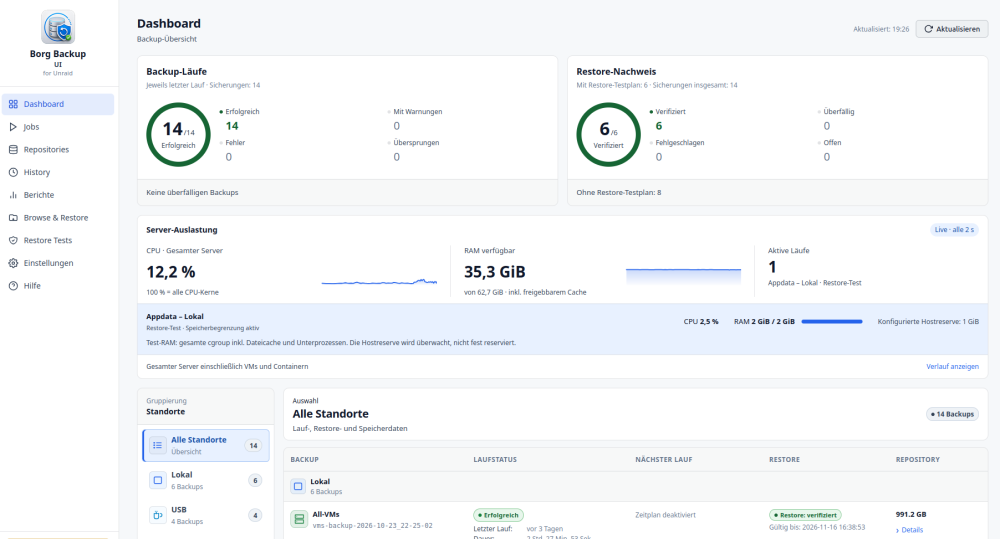Image resolution: width=1000 pixels, height=539 pixels.
Task: Click 'Zeitplan deaktiviert' text
Action: (665, 515)
